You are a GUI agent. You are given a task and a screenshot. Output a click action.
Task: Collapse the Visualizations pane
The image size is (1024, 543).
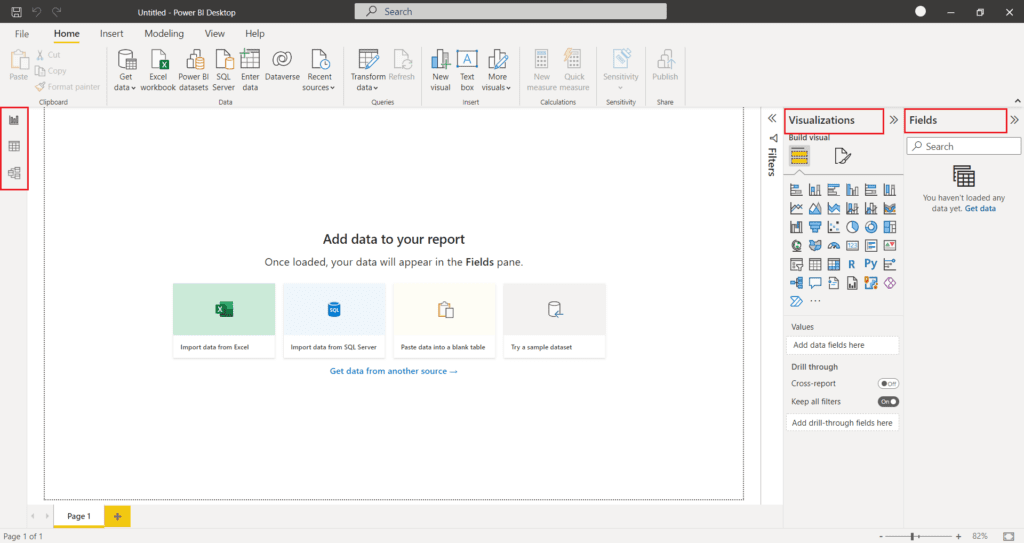point(893,120)
